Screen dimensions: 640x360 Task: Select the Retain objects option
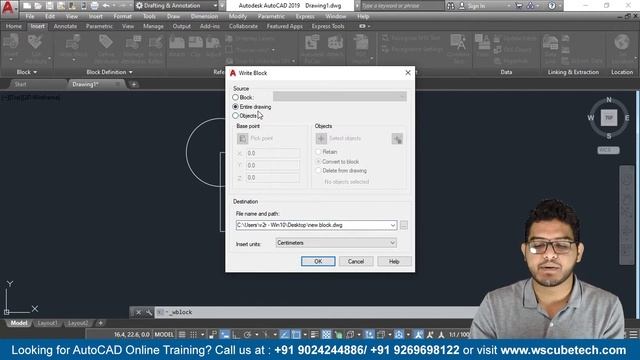tap(318, 152)
